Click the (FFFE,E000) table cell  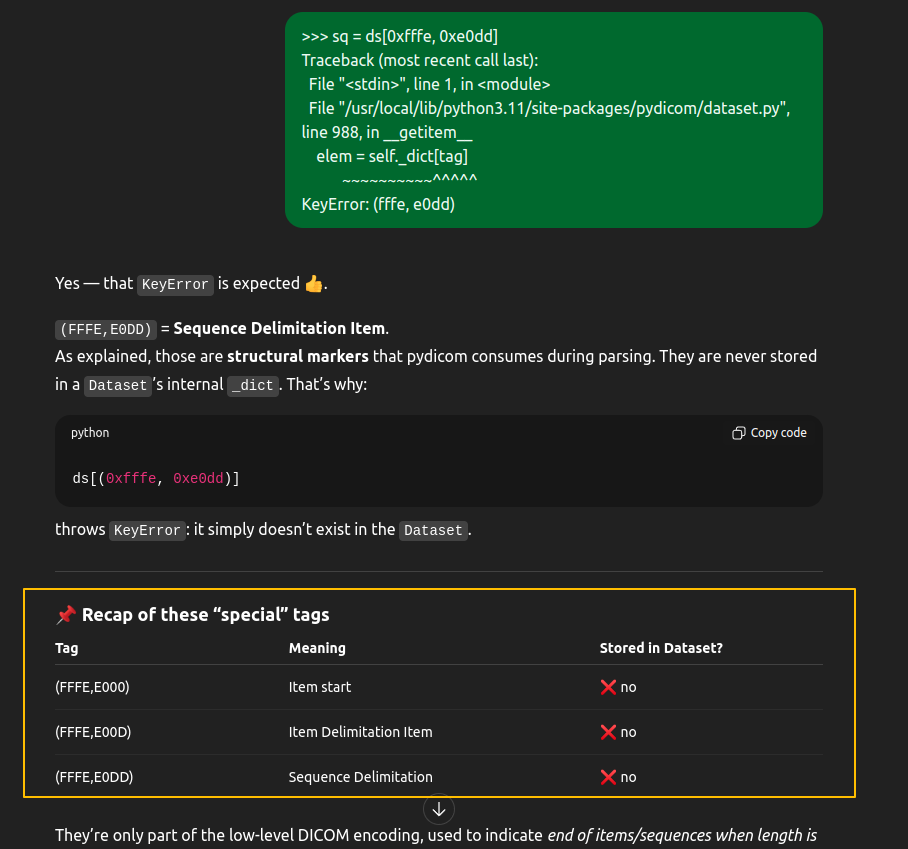[92, 687]
